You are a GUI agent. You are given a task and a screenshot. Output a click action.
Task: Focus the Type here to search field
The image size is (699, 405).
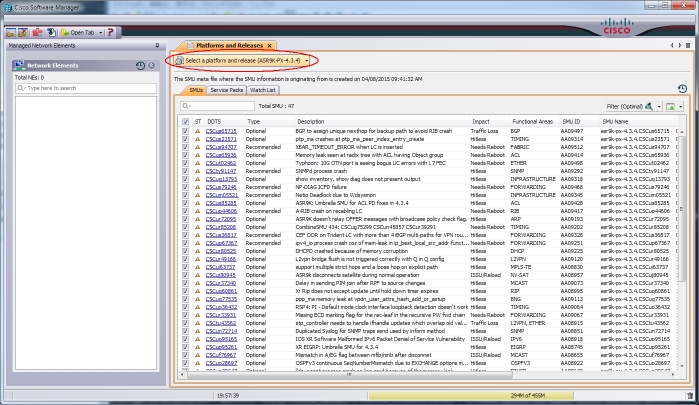[x=86, y=88]
